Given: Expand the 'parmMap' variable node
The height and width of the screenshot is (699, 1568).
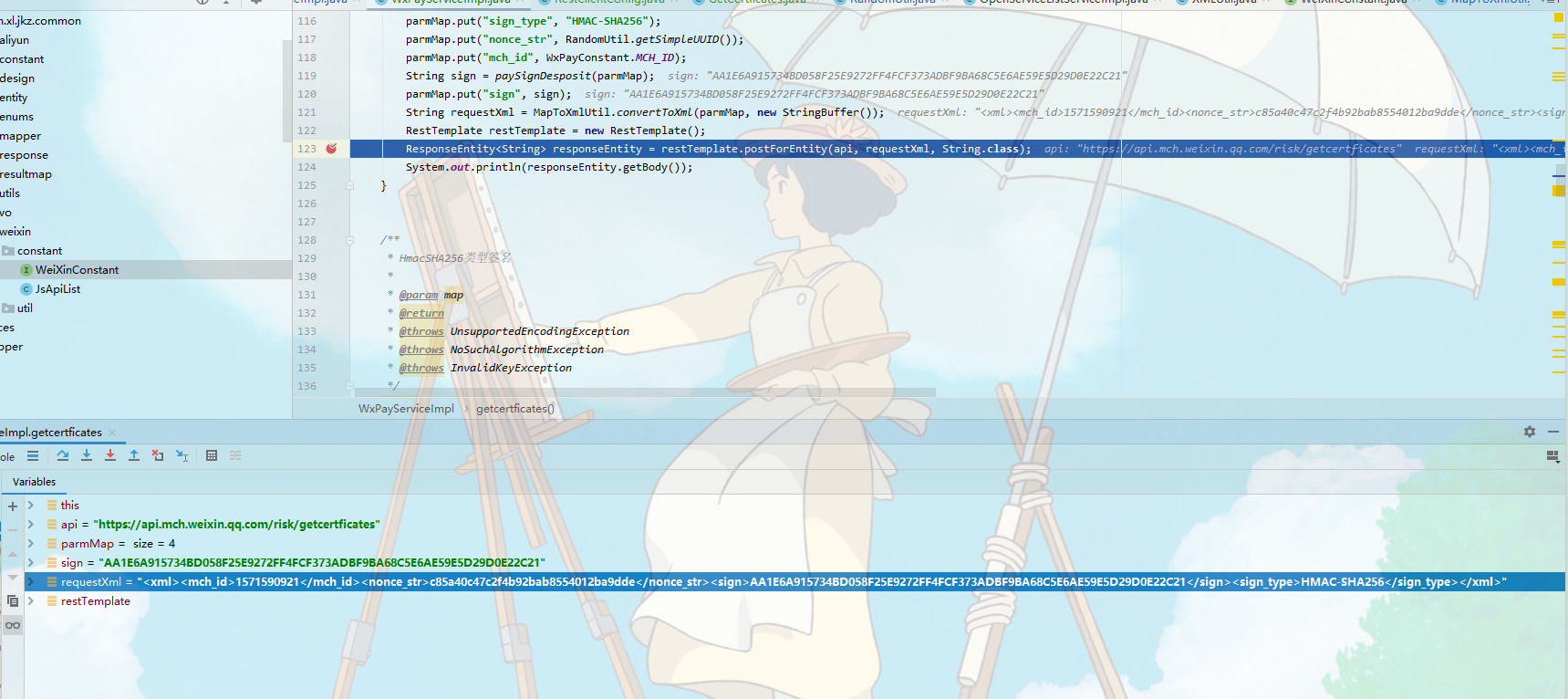Looking at the screenshot, I should (x=30, y=543).
